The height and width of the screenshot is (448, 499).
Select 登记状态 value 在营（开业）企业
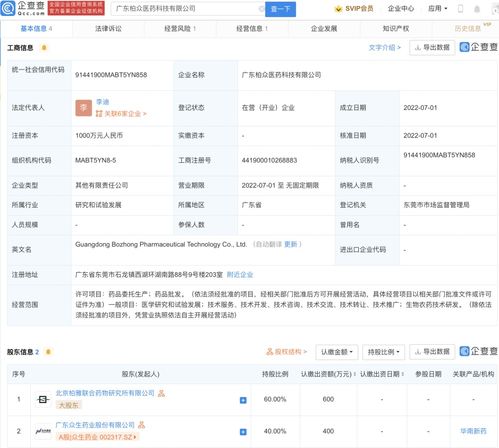[x=268, y=108]
